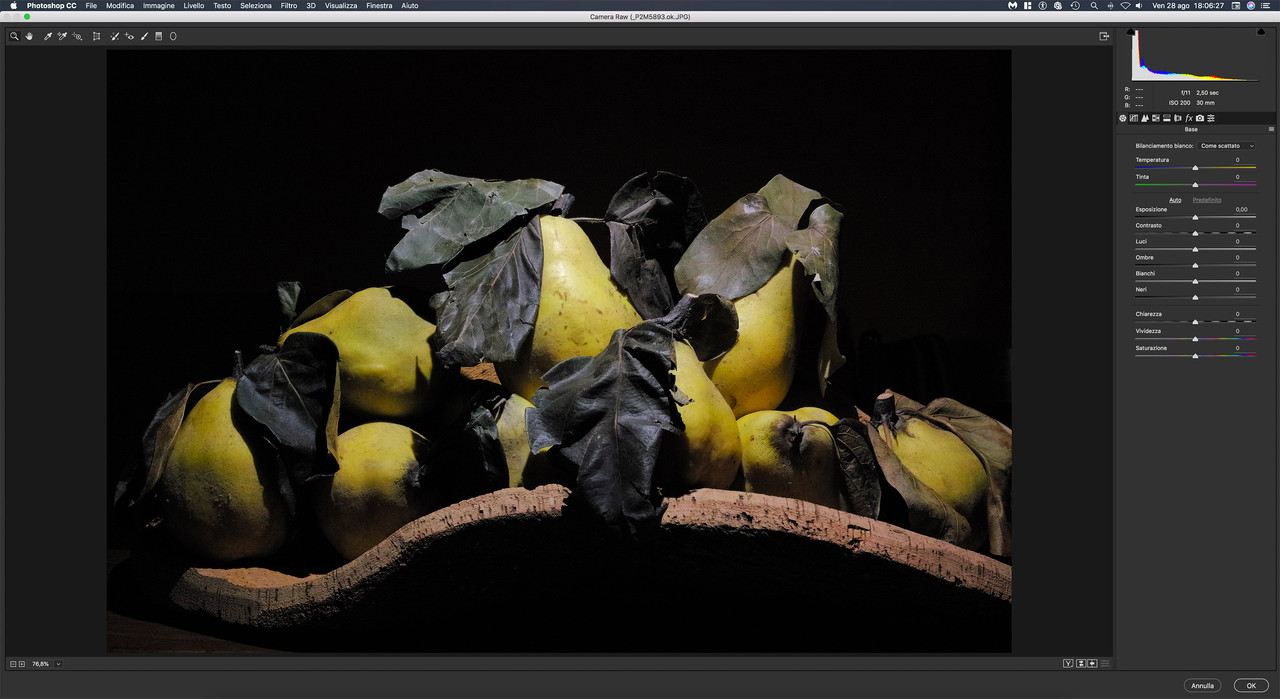Open the Base panel options menu
The image size is (1280, 699).
pyautogui.click(x=1271, y=129)
